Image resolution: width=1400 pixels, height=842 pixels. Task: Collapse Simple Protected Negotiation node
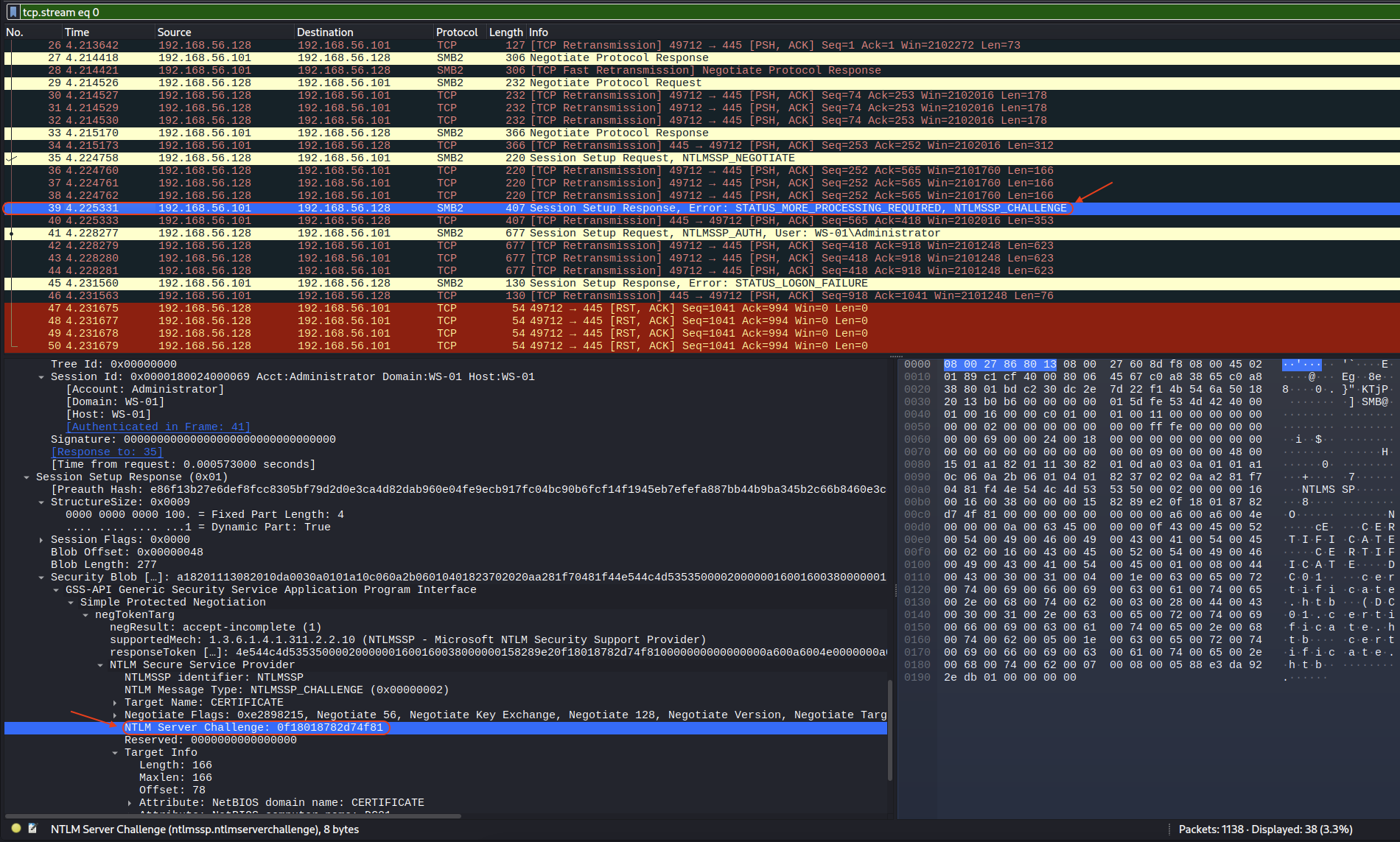[71, 602]
